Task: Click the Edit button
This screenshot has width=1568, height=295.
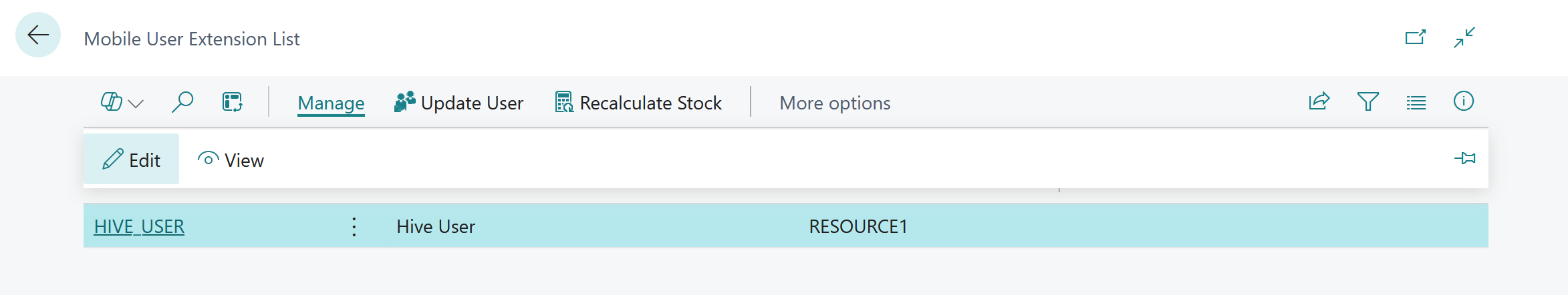Action: click(x=131, y=160)
